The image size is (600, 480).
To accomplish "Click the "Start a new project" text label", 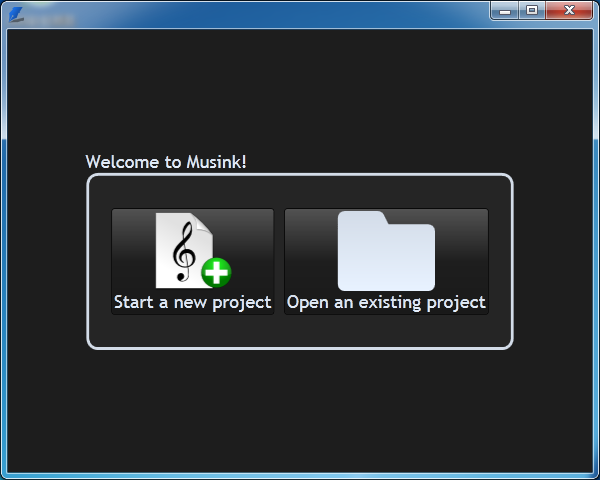I will pos(192,302).
